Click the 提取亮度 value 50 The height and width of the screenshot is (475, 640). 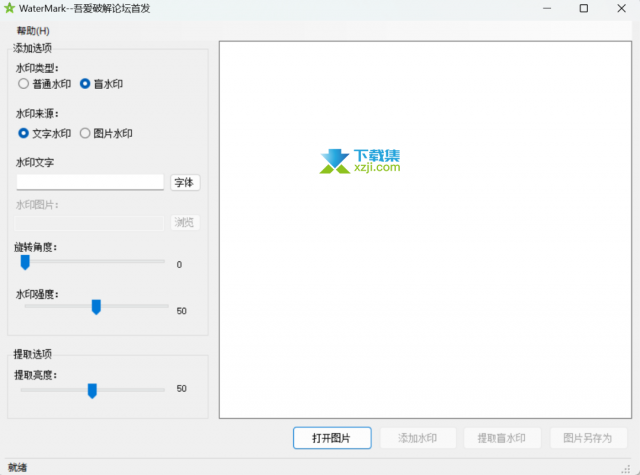[182, 388]
